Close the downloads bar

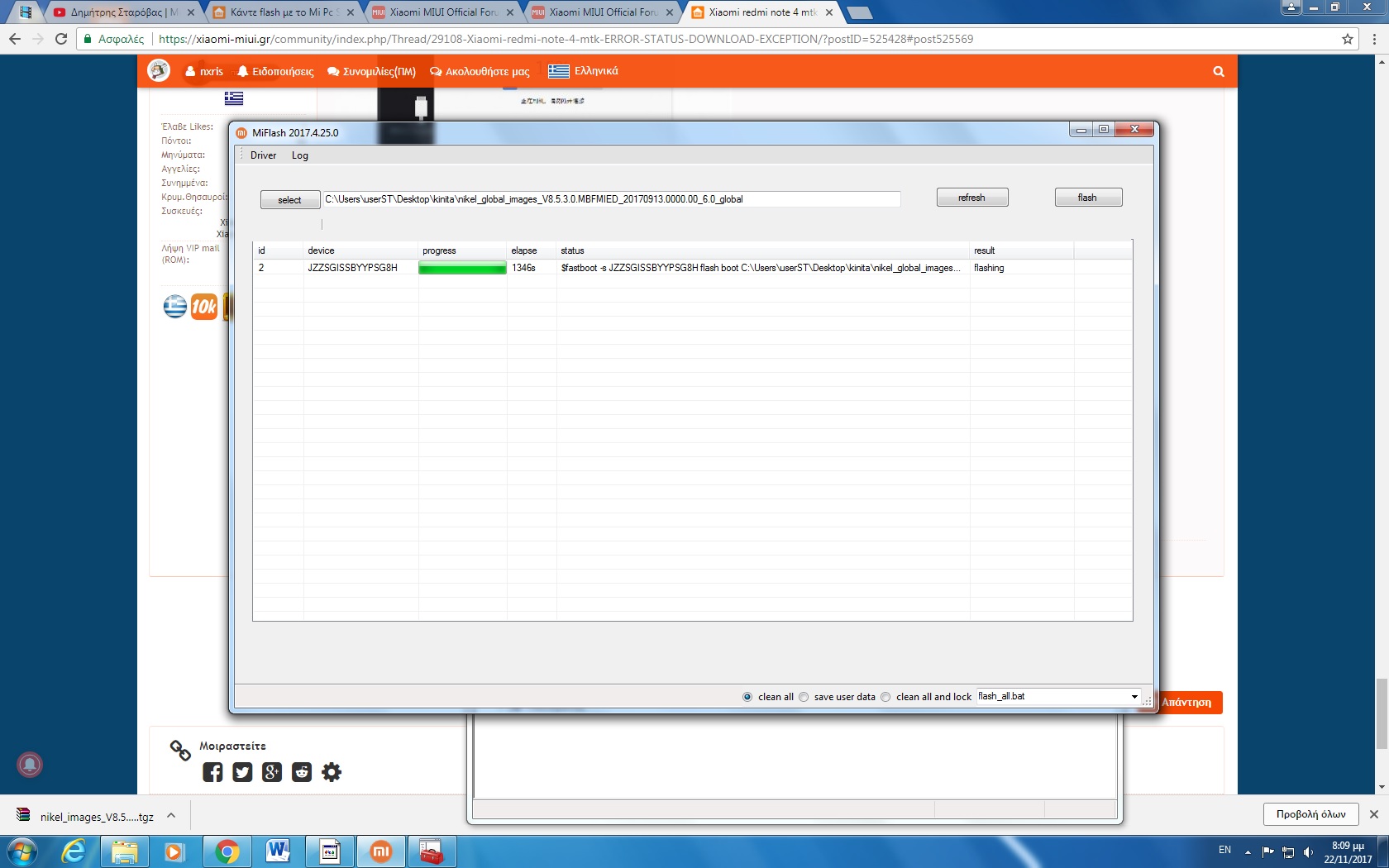pos(1374,814)
